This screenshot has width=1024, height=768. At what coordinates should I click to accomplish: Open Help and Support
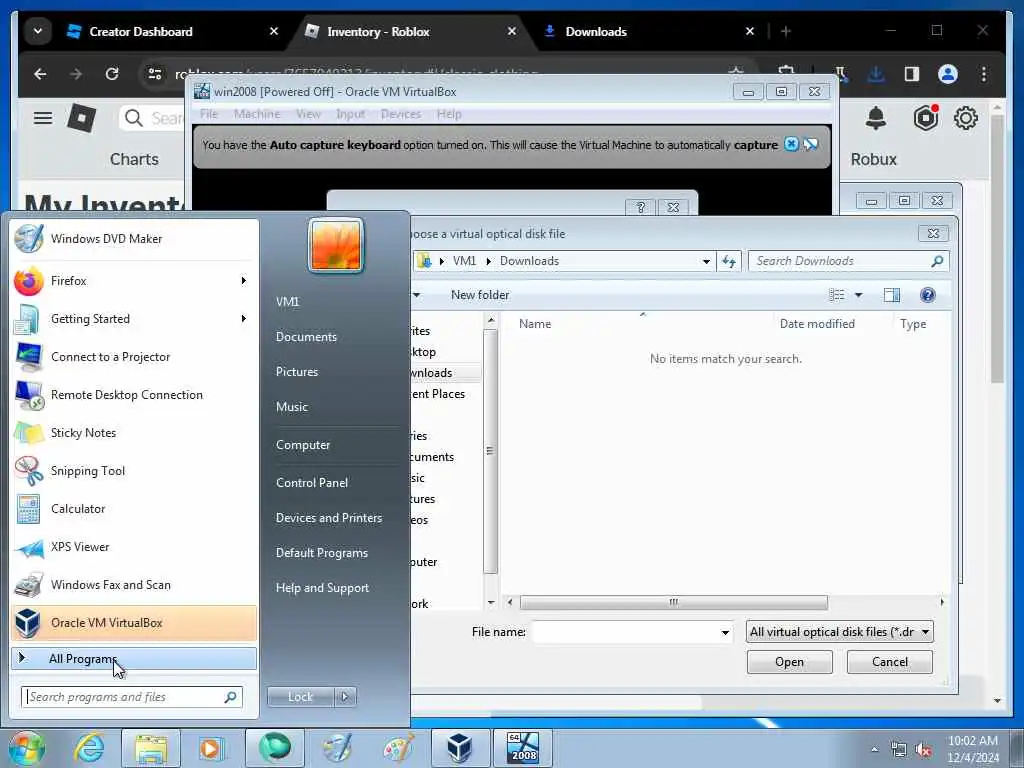coord(323,588)
